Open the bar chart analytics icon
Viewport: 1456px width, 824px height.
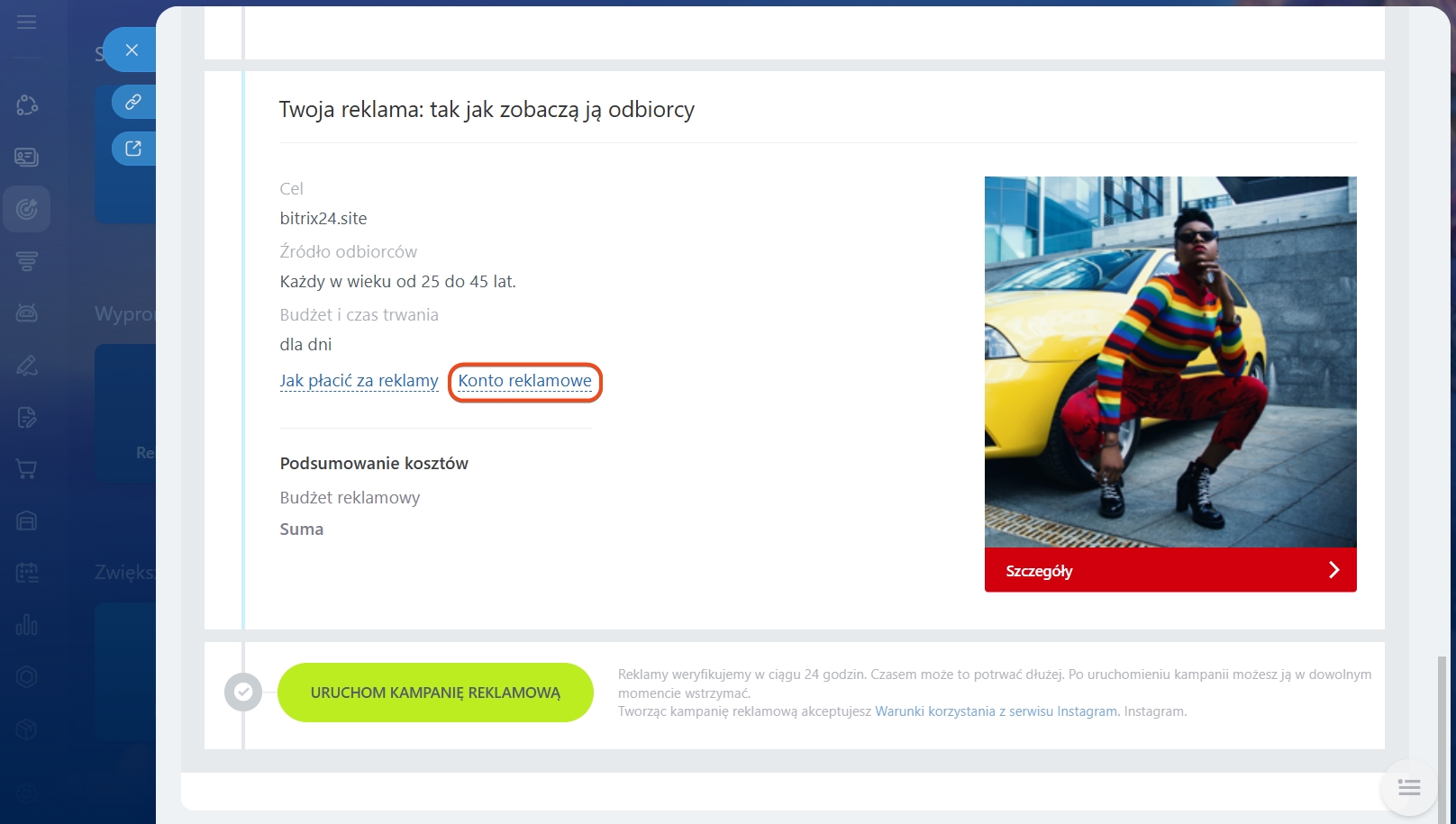tap(27, 624)
